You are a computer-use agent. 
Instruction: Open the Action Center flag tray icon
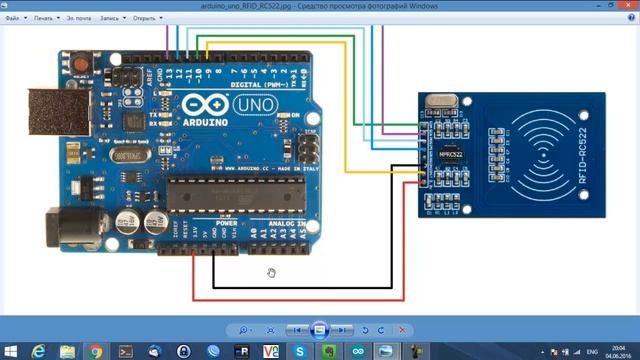[x=554, y=352]
